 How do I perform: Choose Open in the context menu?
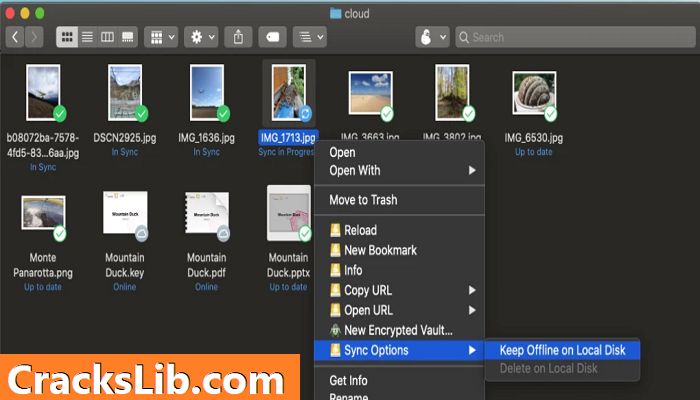(400, 152)
